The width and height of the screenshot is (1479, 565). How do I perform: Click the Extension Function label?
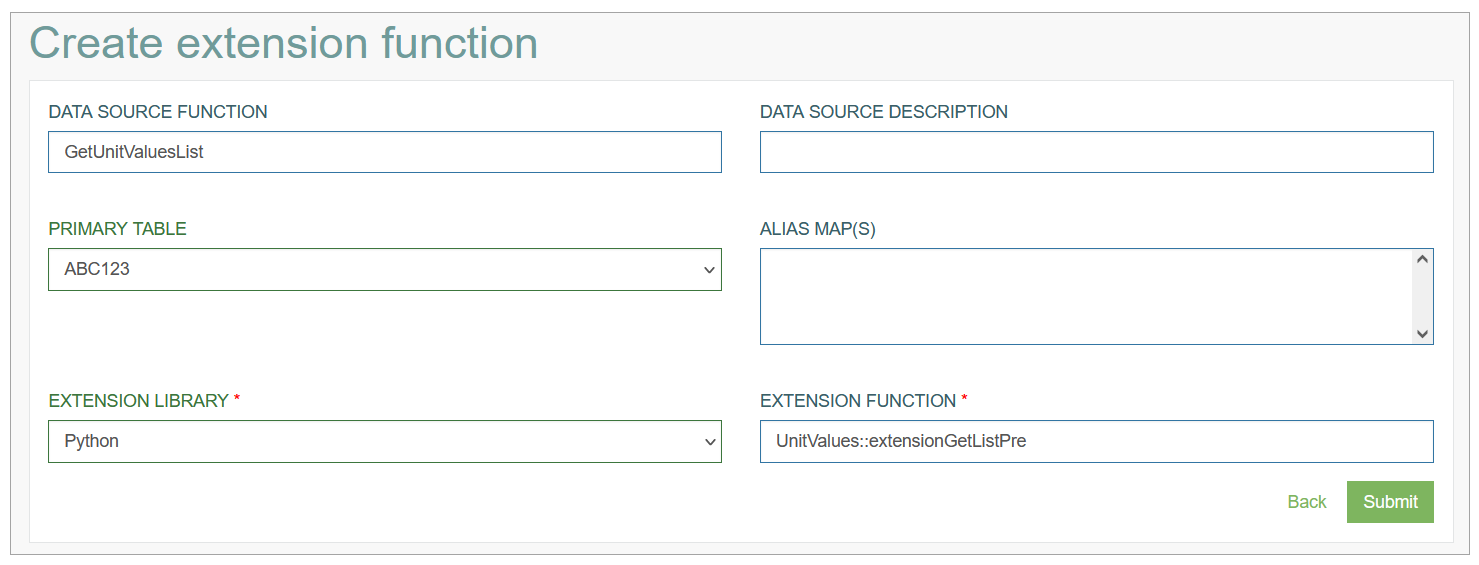pyautogui.click(x=857, y=401)
